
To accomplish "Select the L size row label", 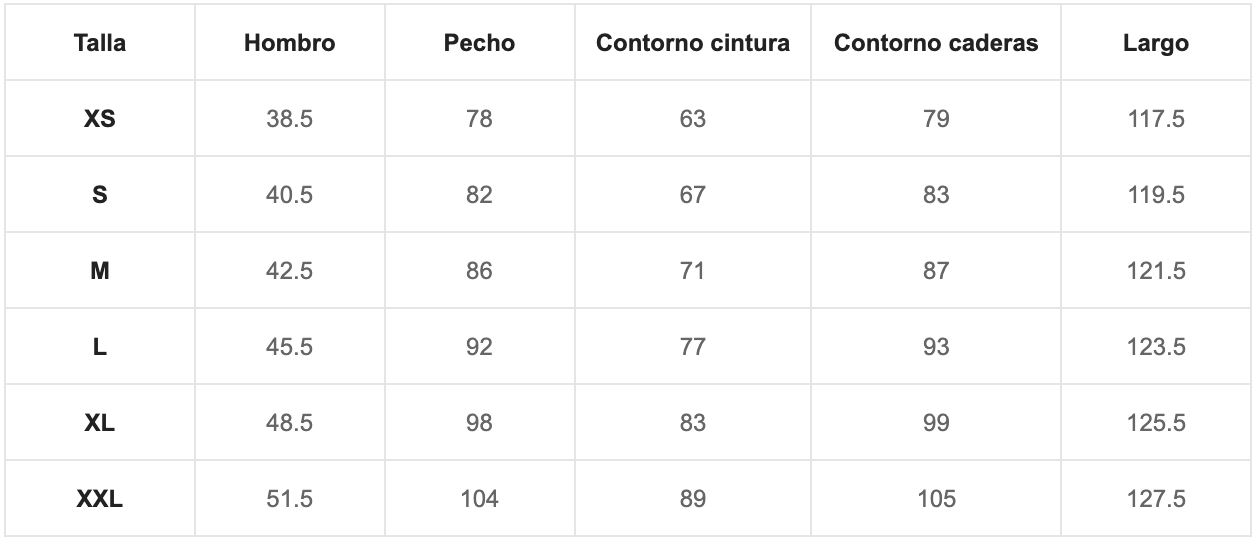I will pyautogui.click(x=100, y=347).
